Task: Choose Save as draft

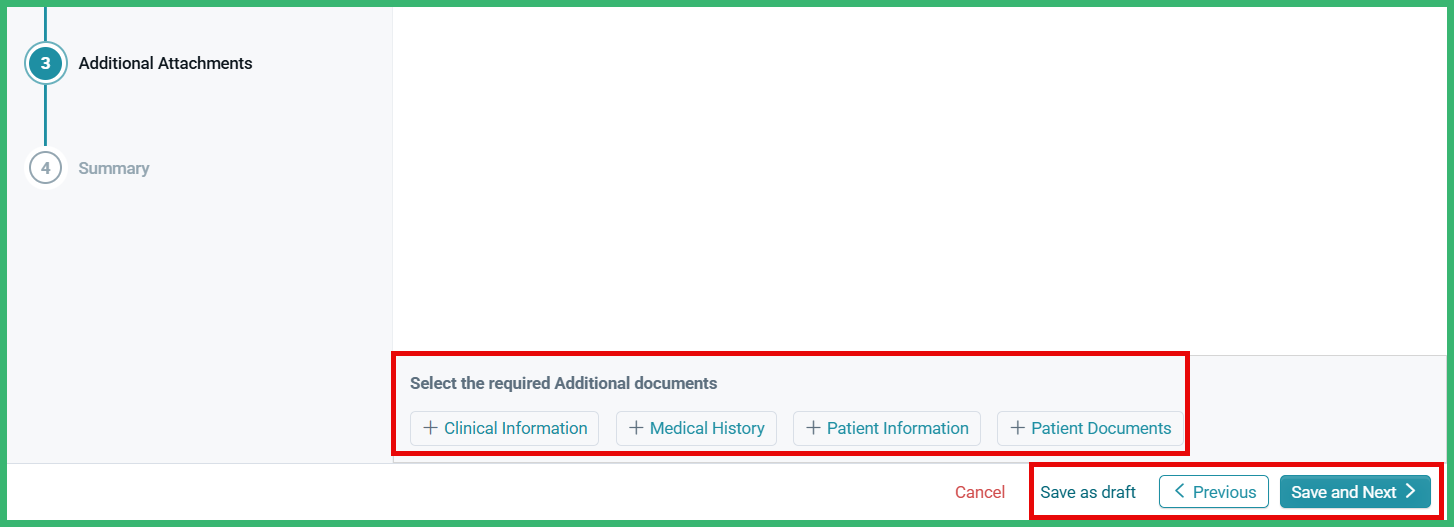Action: point(1088,492)
